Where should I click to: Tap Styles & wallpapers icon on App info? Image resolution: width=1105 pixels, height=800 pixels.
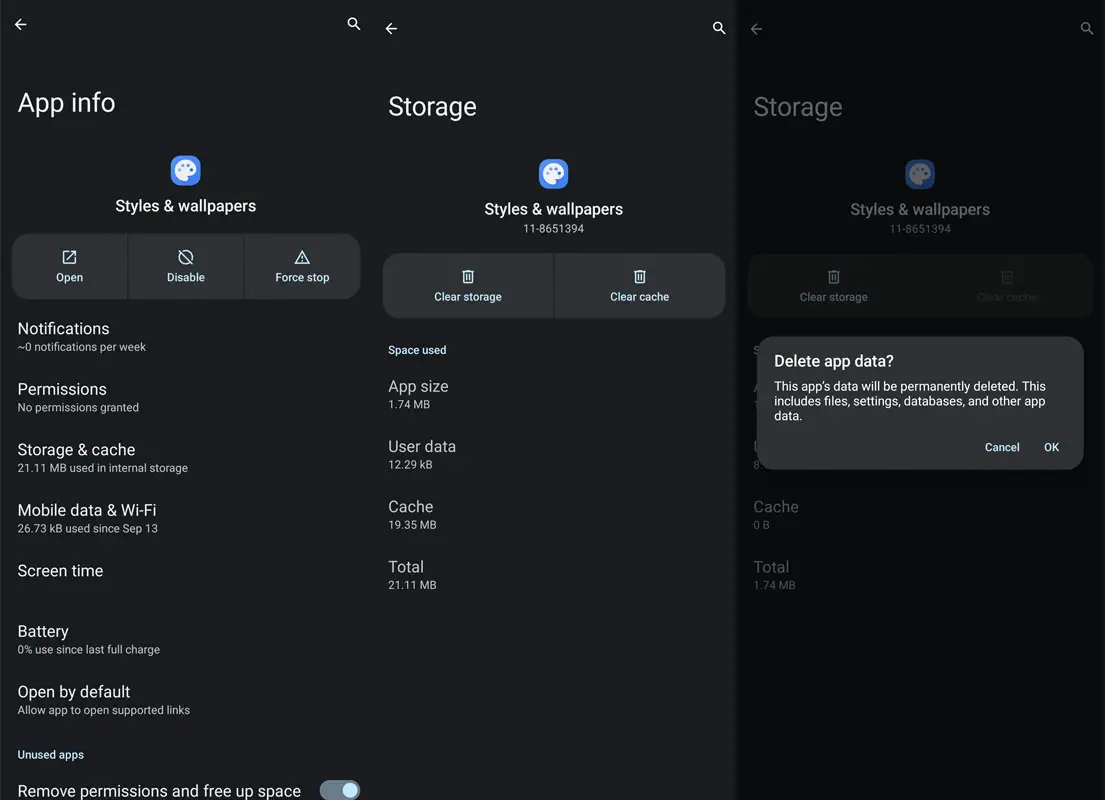coord(185,171)
